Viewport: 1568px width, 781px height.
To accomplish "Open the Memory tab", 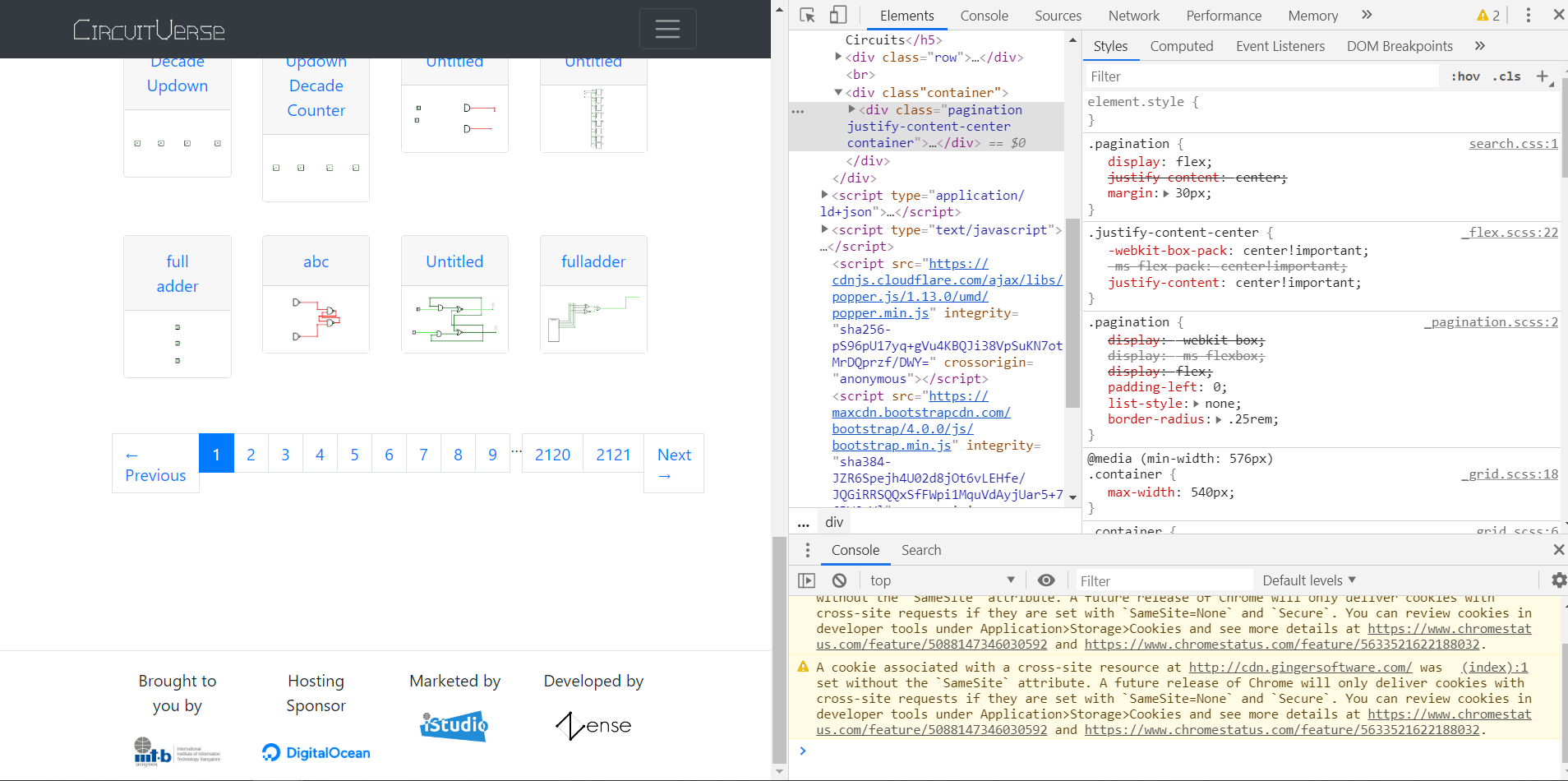I will tap(1312, 16).
